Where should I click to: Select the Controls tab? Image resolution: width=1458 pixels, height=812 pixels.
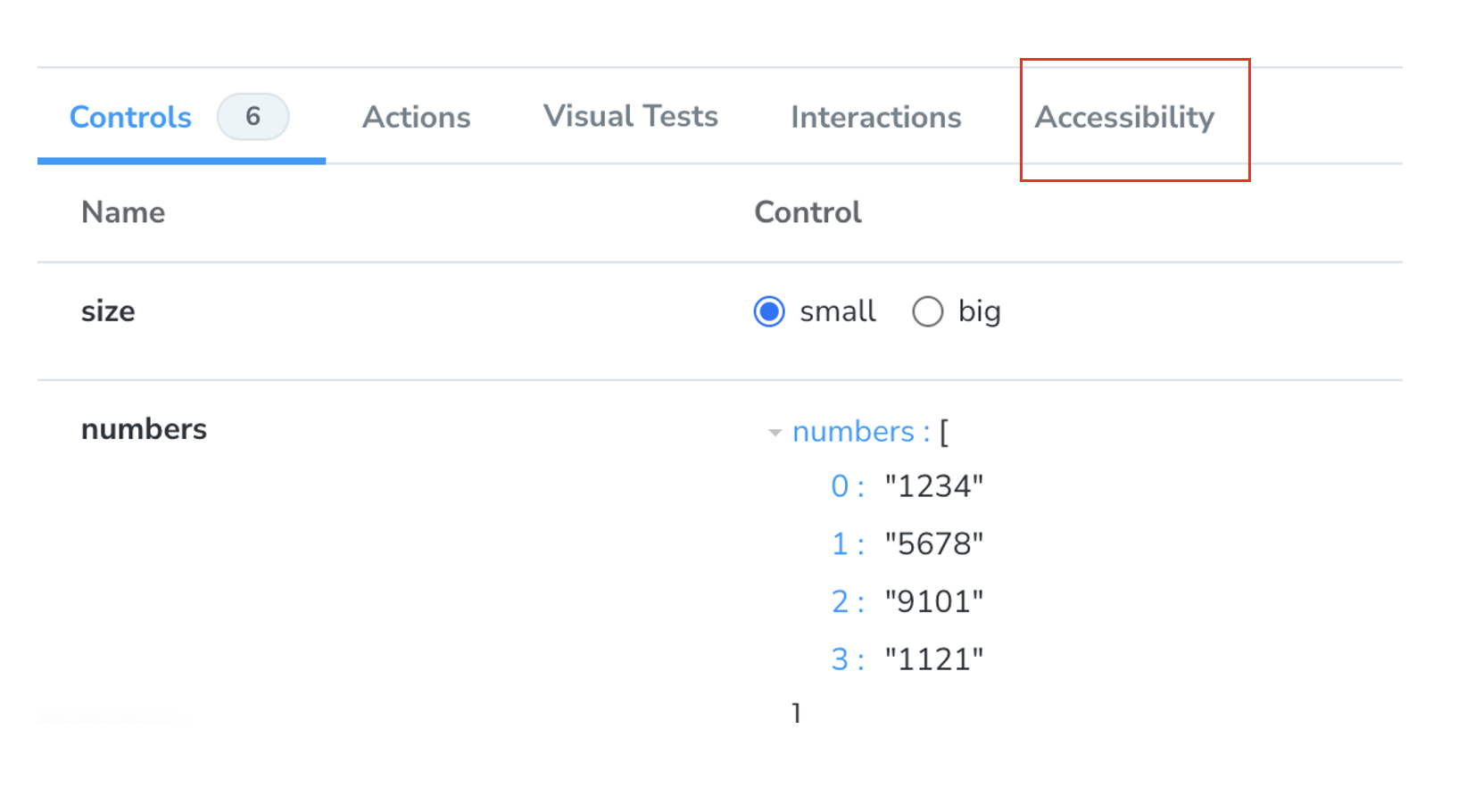click(x=130, y=117)
